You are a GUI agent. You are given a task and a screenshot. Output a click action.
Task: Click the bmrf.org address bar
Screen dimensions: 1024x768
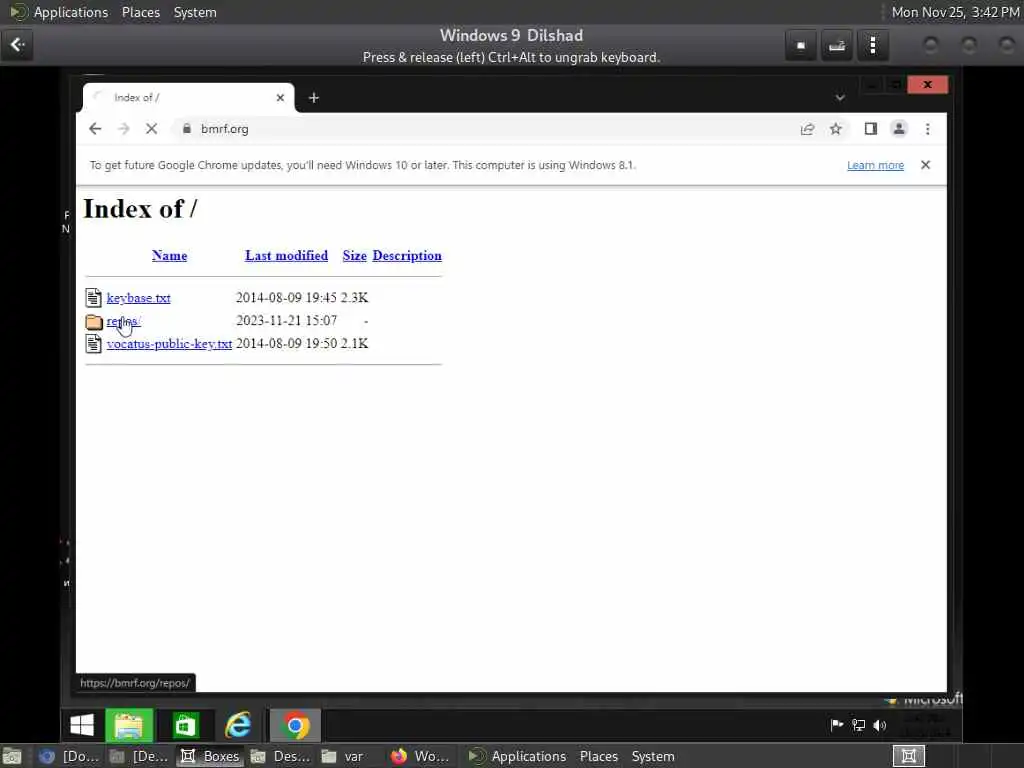[x=490, y=129]
